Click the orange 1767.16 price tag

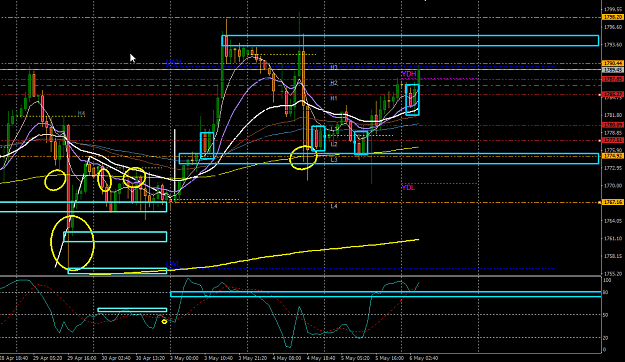613,203
